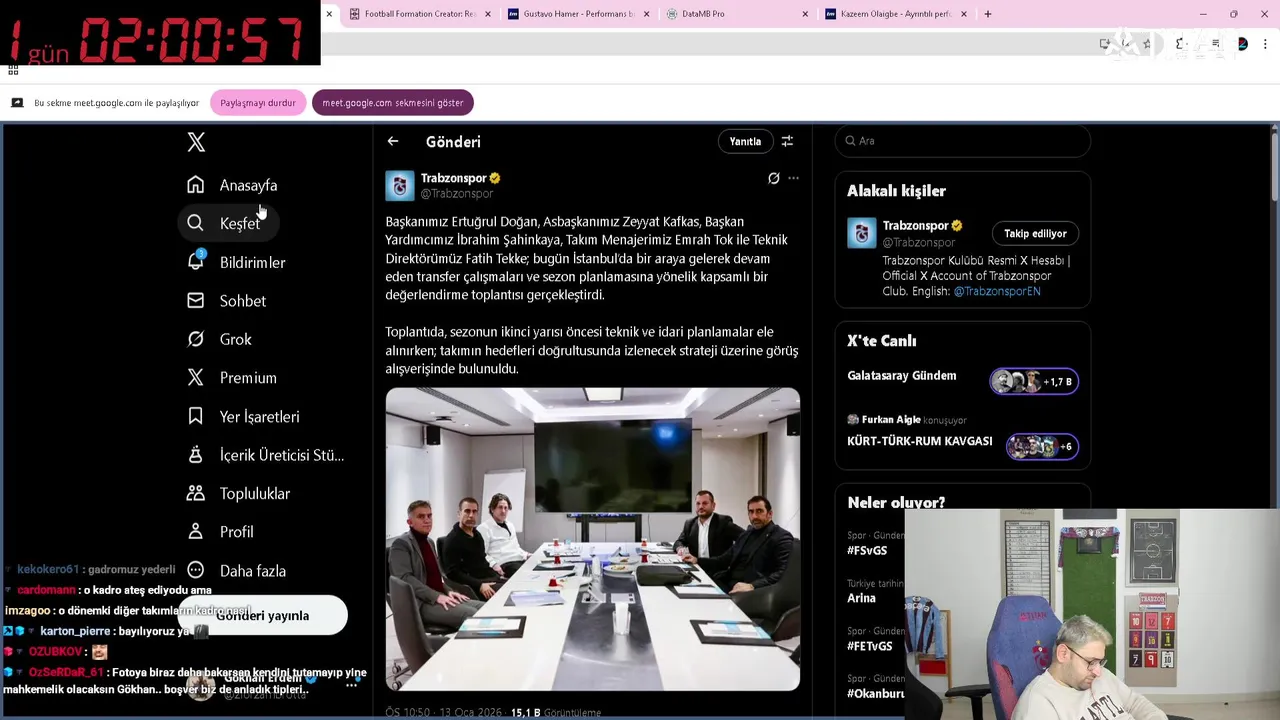
Task: Click the Gönderi yayınla button
Action: [x=262, y=616]
